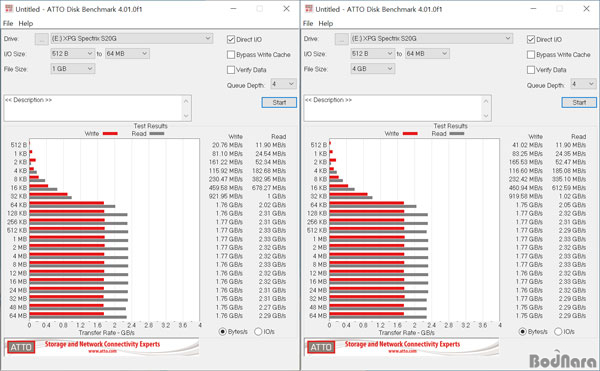Open drive browse button in right window

[x=341, y=39]
